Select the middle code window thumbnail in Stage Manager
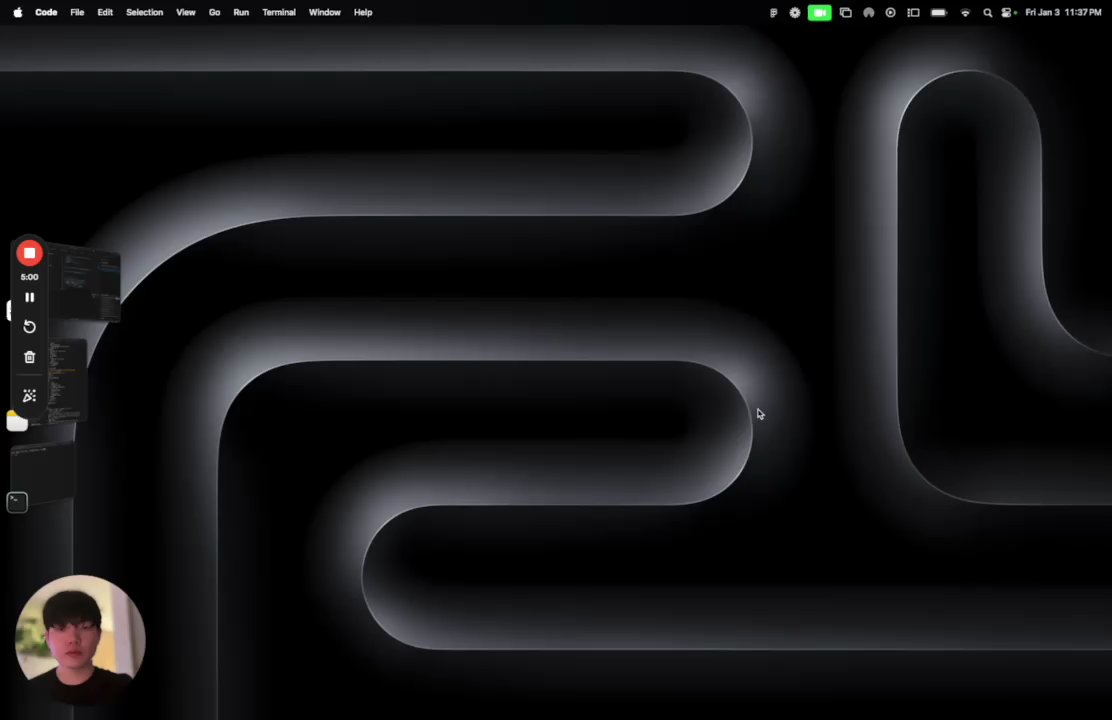The height and width of the screenshot is (720, 1112). coord(67,382)
